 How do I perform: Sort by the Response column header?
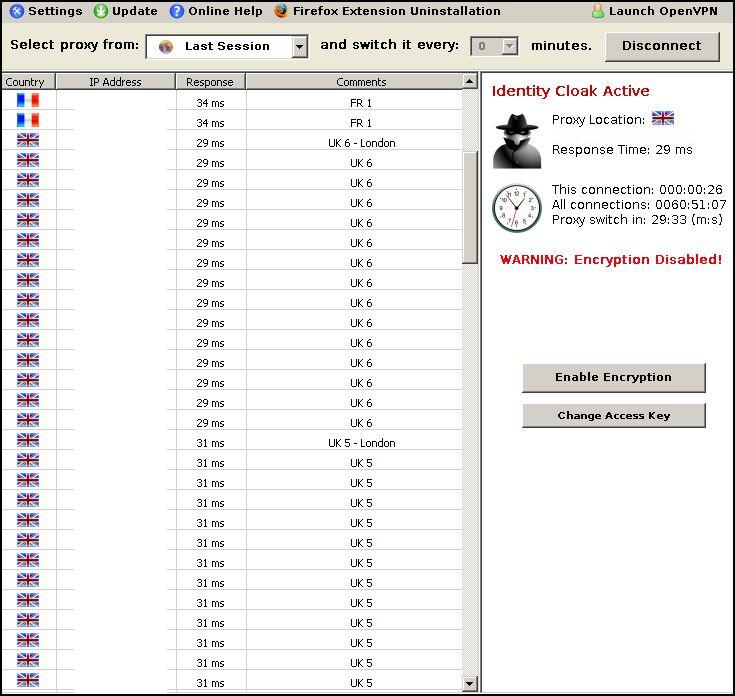[x=210, y=82]
